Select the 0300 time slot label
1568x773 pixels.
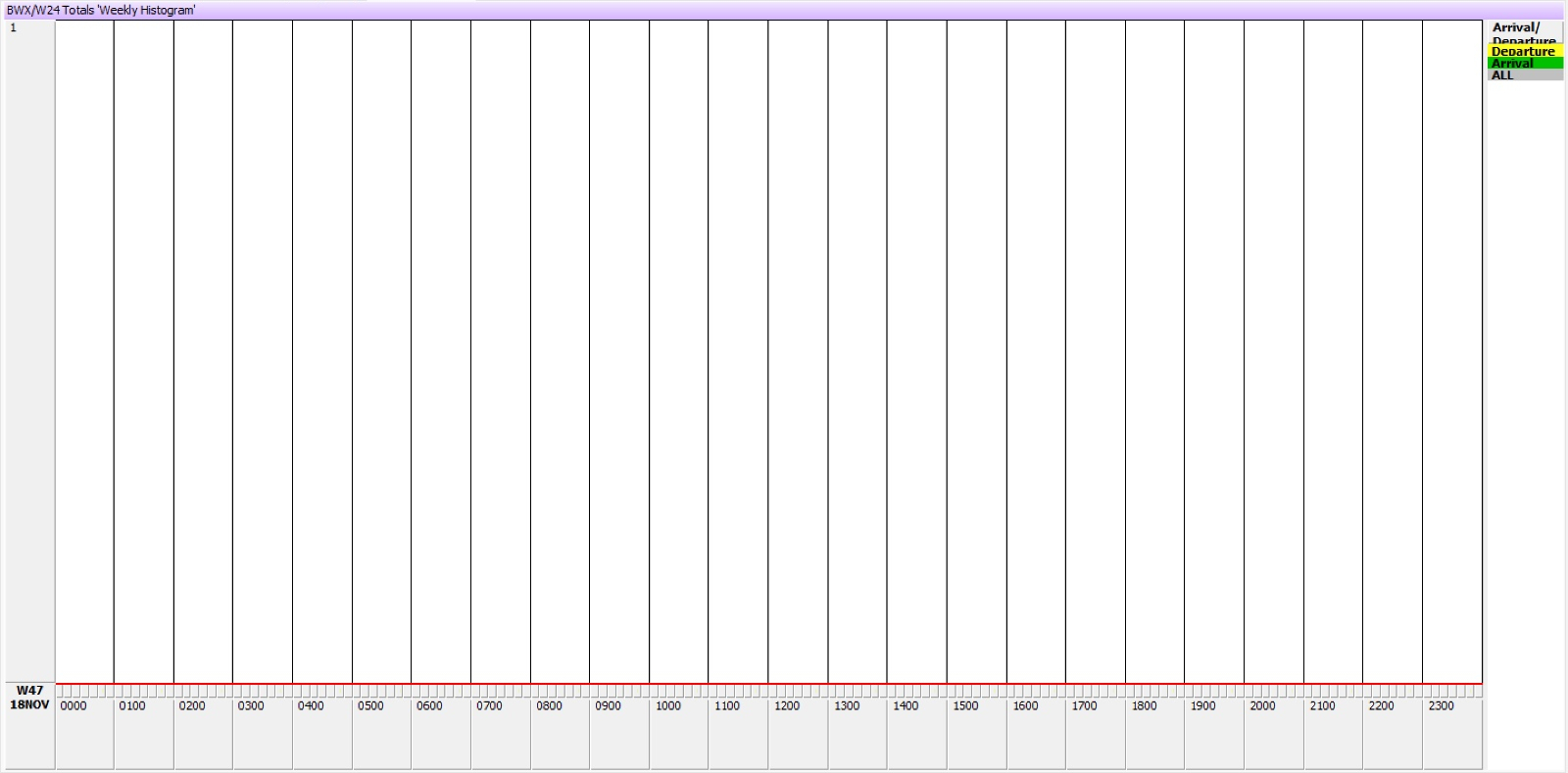(x=251, y=705)
